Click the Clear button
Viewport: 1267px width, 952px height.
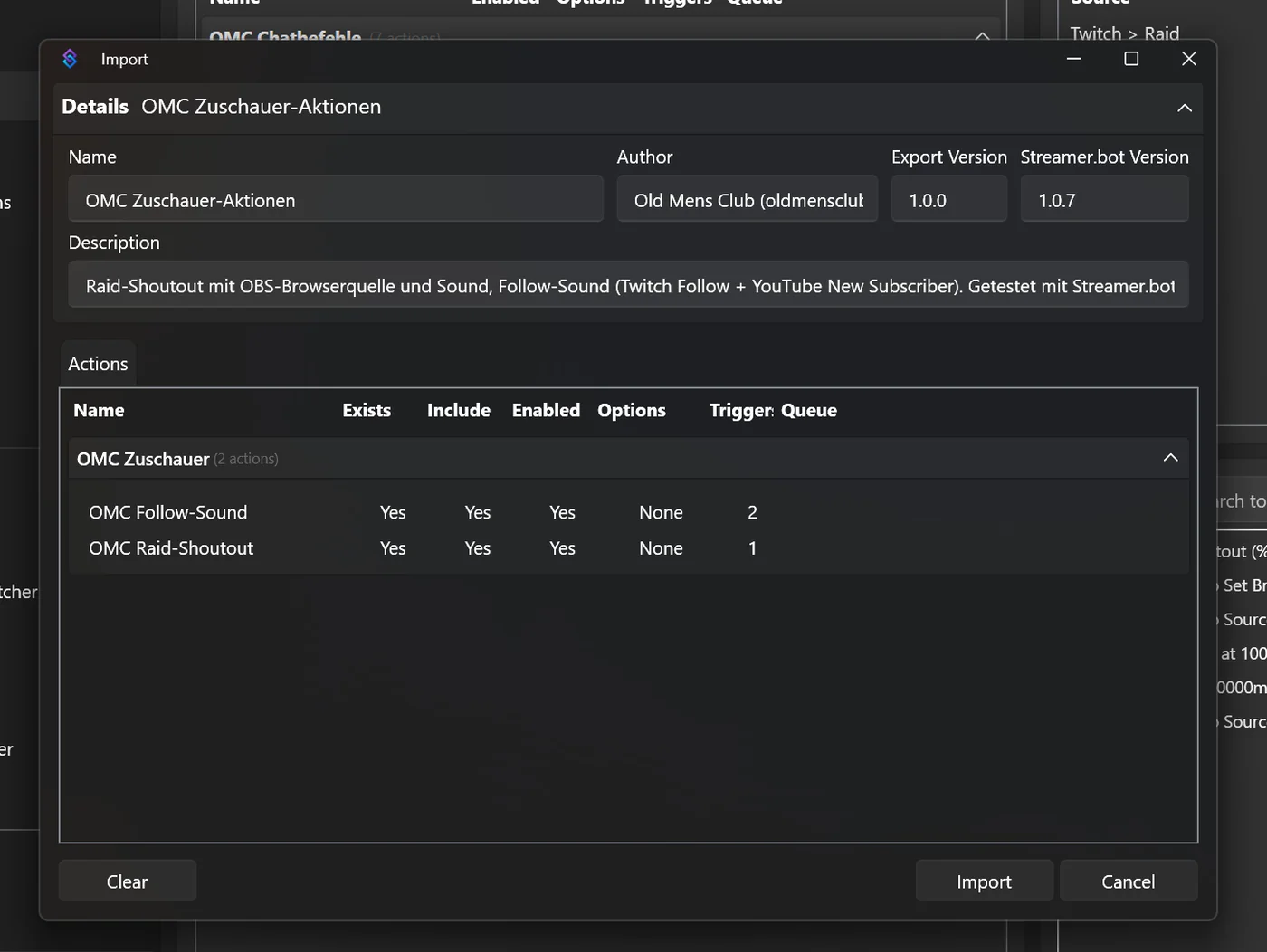click(x=128, y=881)
